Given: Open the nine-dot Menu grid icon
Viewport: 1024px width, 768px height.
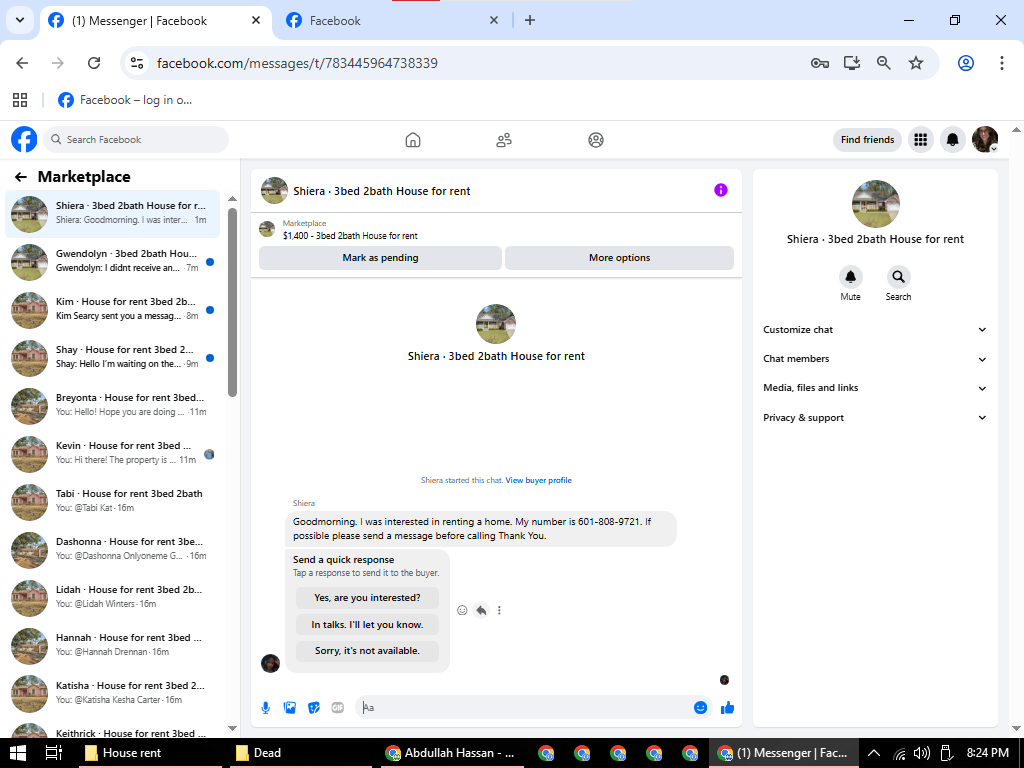Looking at the screenshot, I should (x=921, y=140).
